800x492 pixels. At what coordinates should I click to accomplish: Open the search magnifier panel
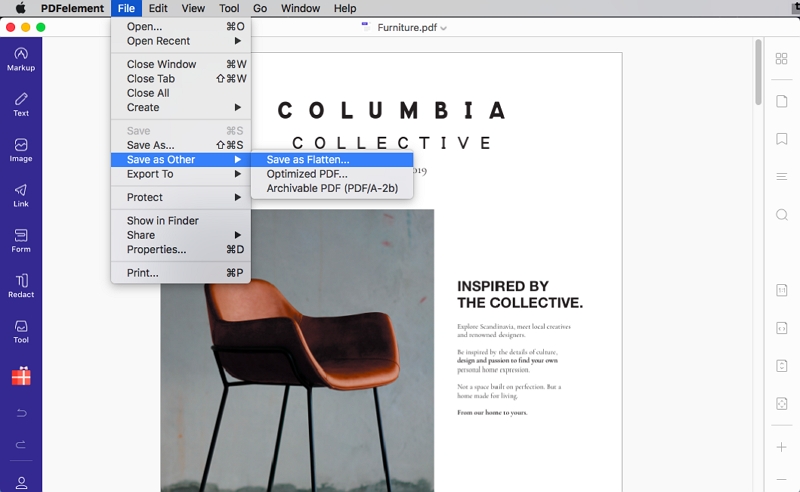click(x=781, y=214)
